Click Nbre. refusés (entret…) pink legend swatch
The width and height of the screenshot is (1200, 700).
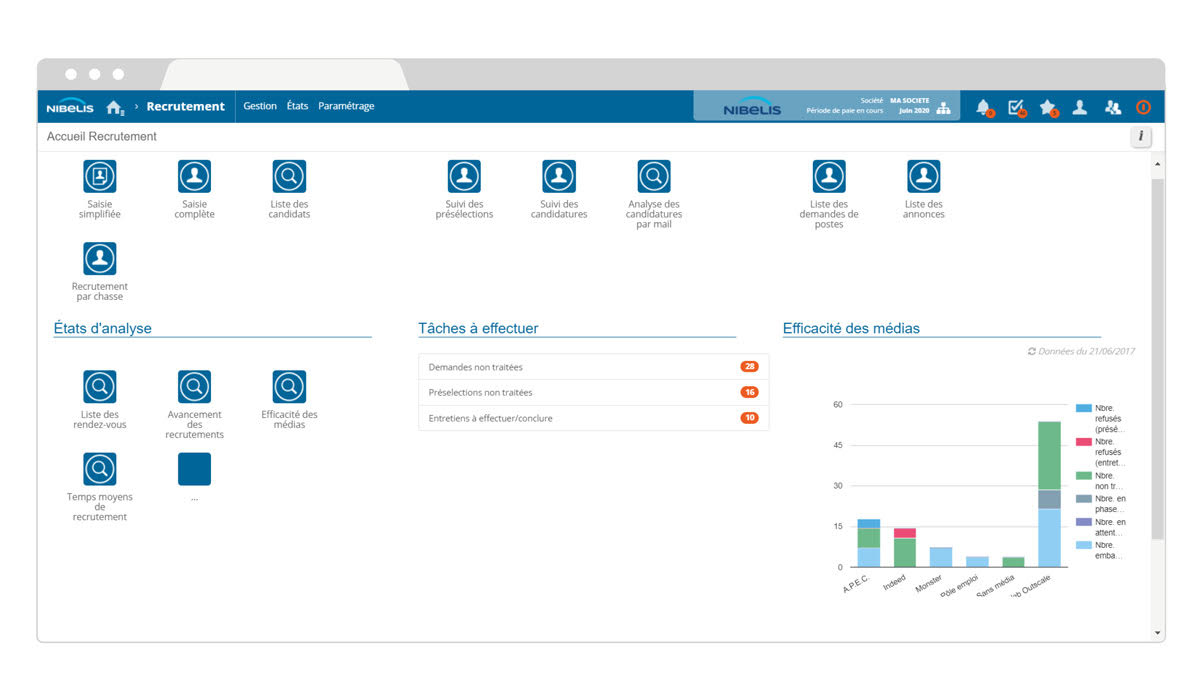pos(1083,441)
